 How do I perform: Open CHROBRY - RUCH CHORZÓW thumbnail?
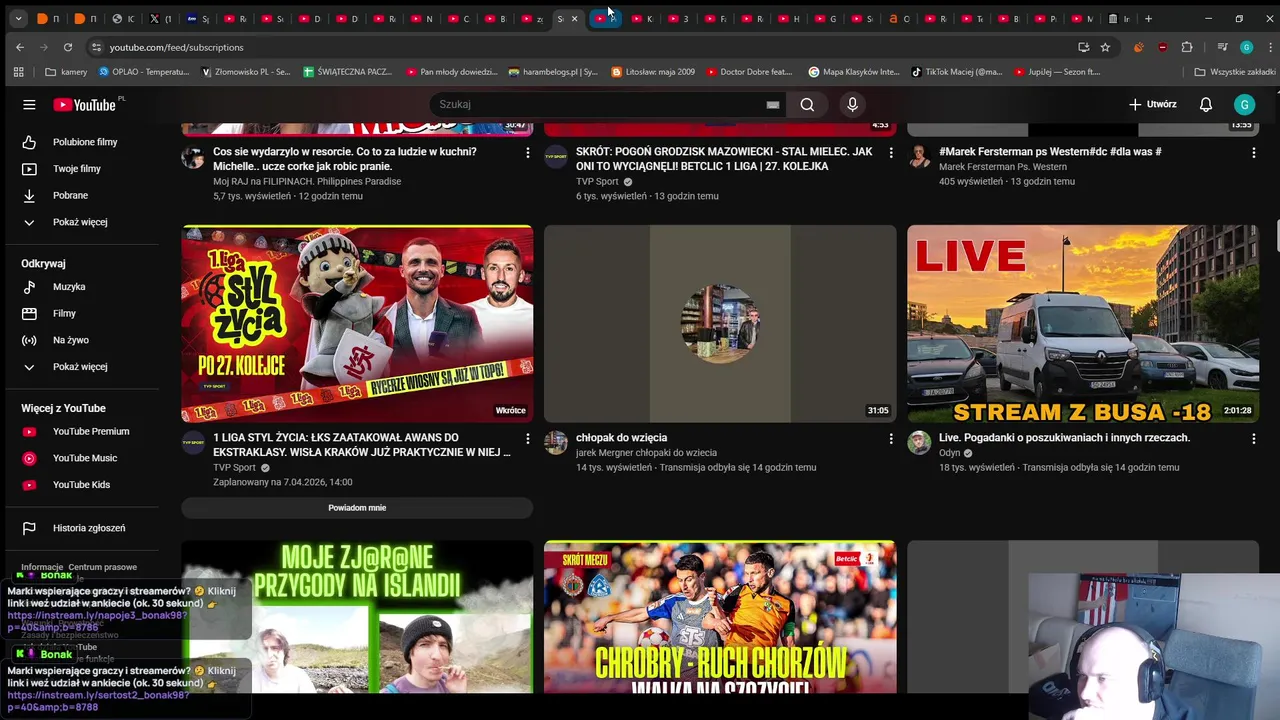[720, 617]
